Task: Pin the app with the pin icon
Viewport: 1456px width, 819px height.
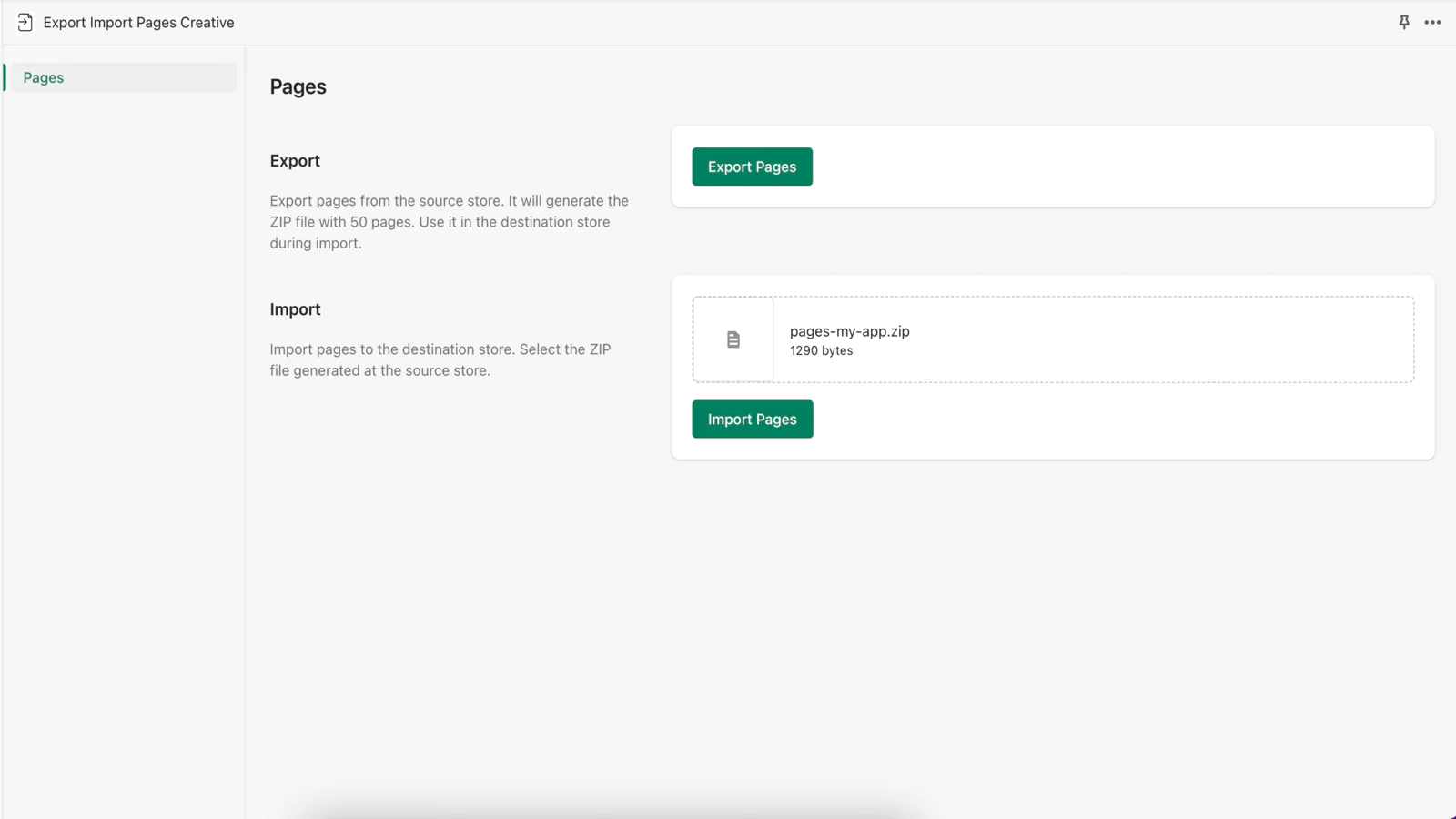Action: coord(1404,22)
